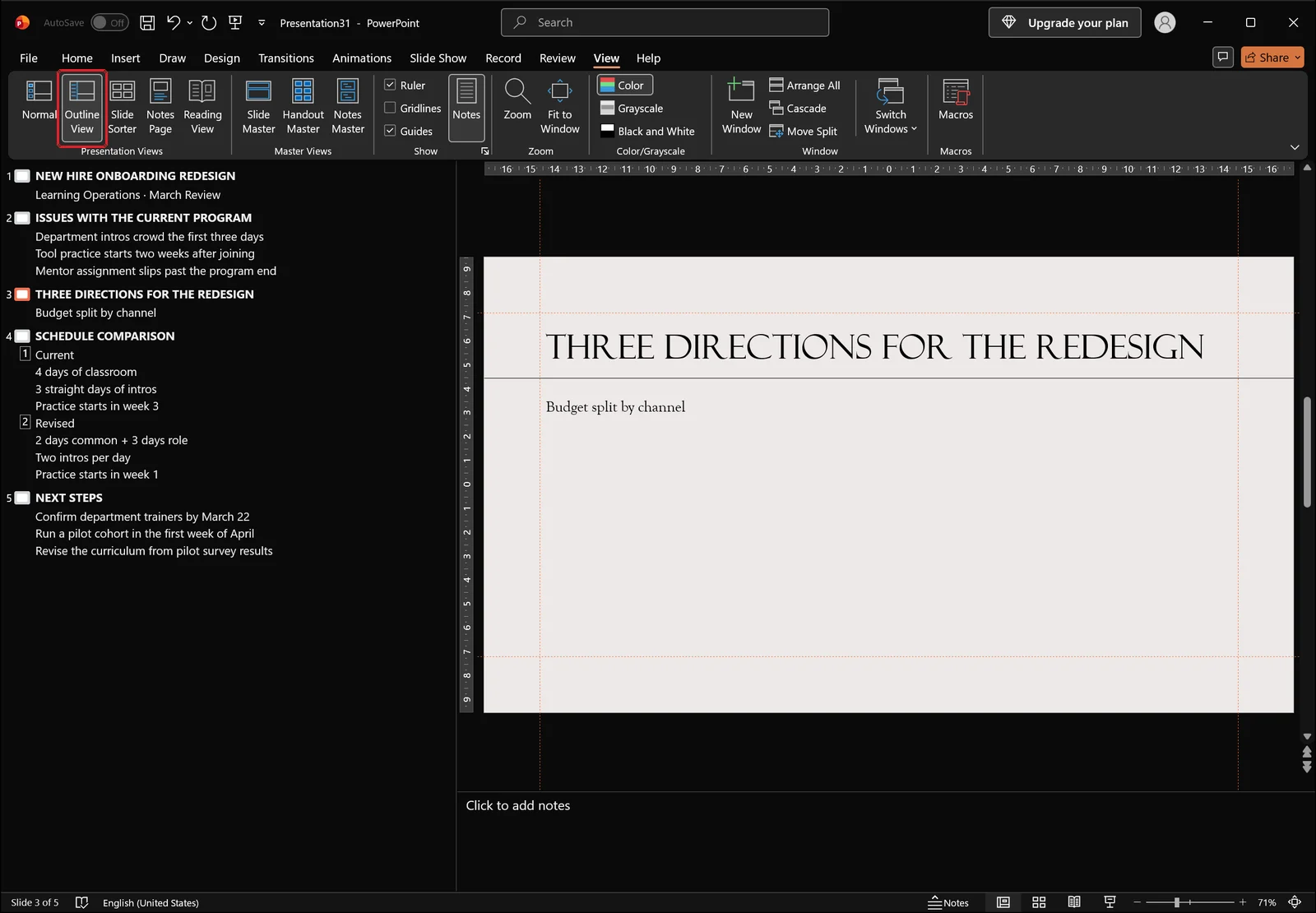Screen dimensions: 1316x913
Task: Select Grayscale display mode
Action: click(632, 108)
